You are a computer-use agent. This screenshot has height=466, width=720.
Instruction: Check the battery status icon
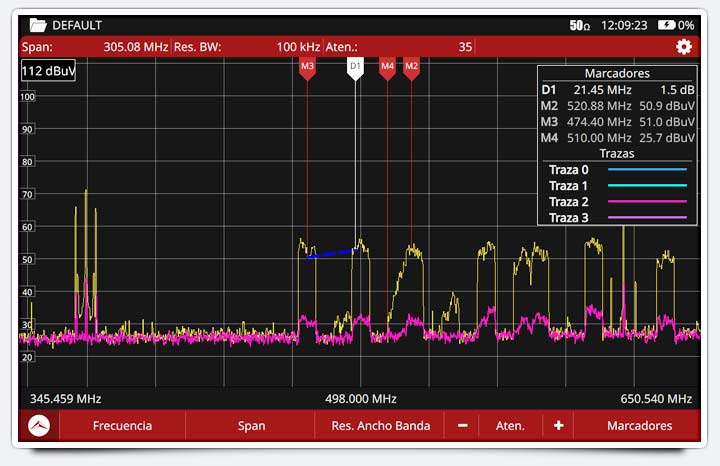[x=666, y=25]
